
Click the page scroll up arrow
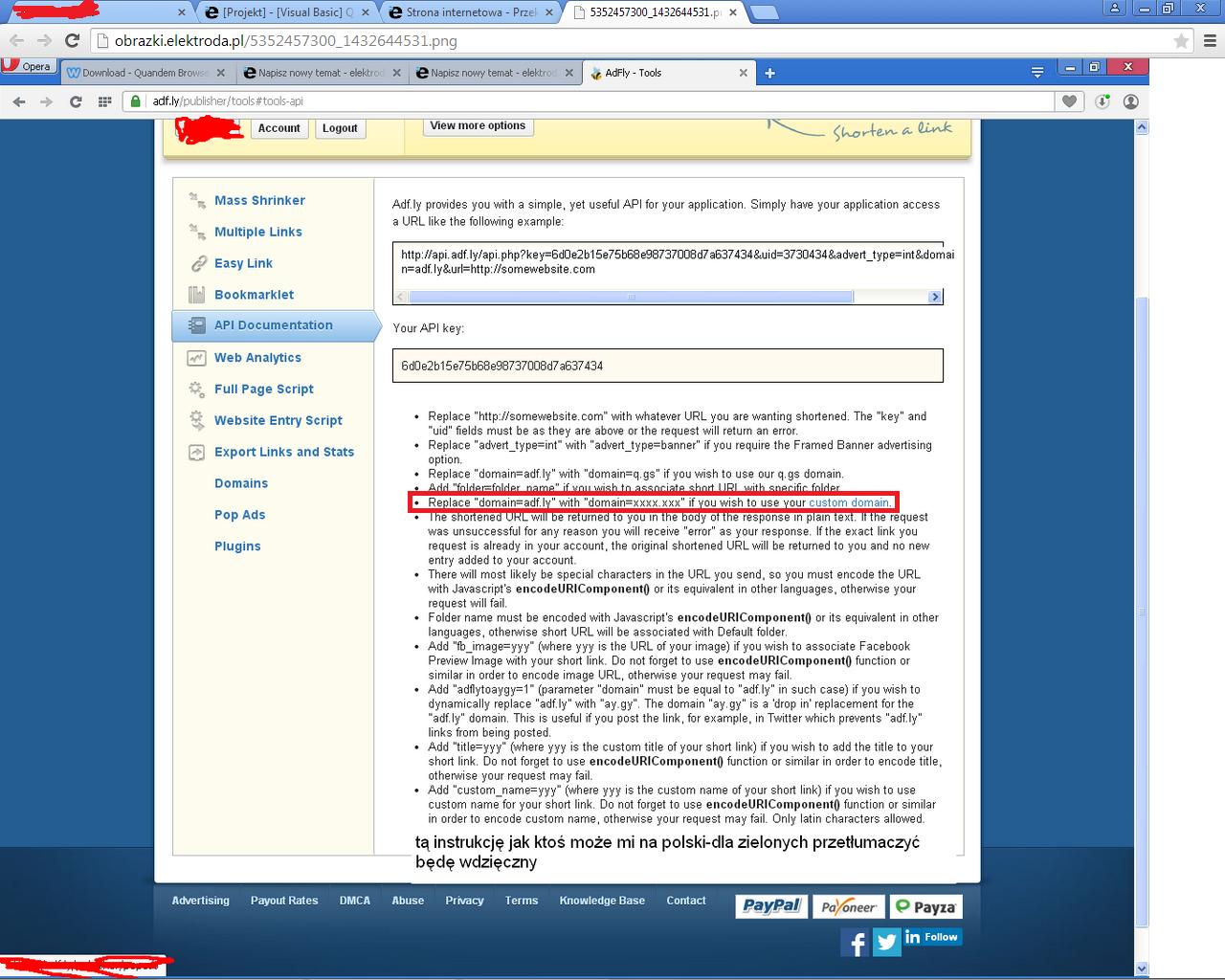pos(1141,127)
